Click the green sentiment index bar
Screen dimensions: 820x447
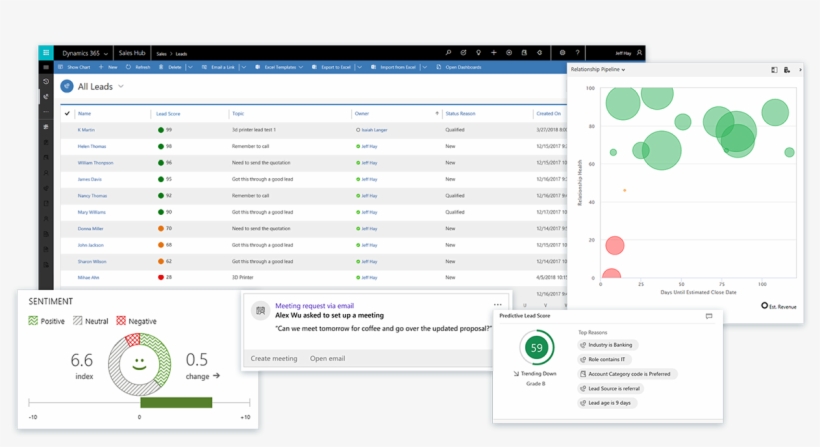click(176, 403)
